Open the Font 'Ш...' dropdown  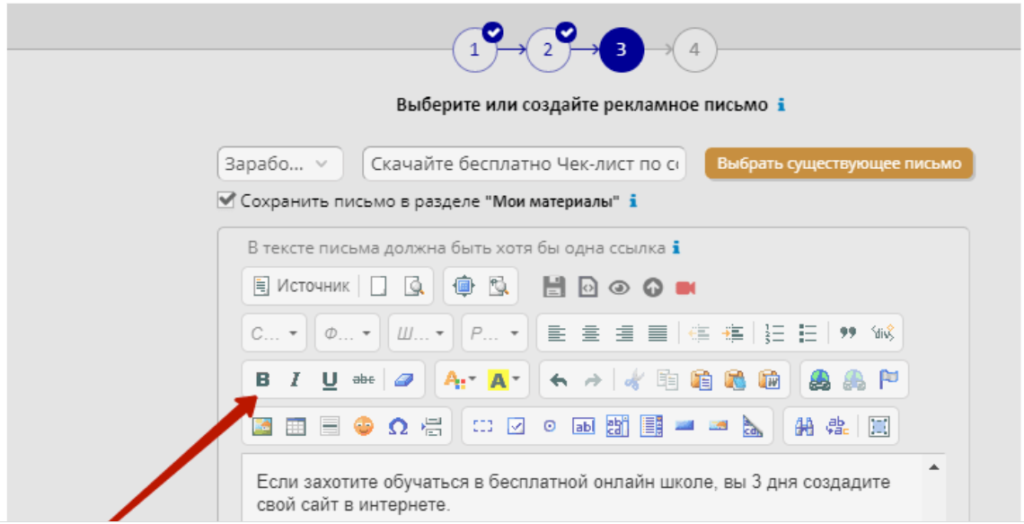(421, 333)
